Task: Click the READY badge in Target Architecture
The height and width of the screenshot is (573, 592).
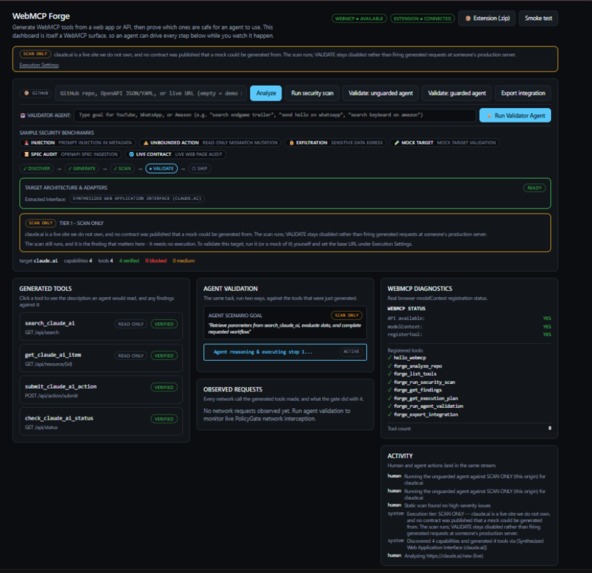Action: [x=534, y=188]
